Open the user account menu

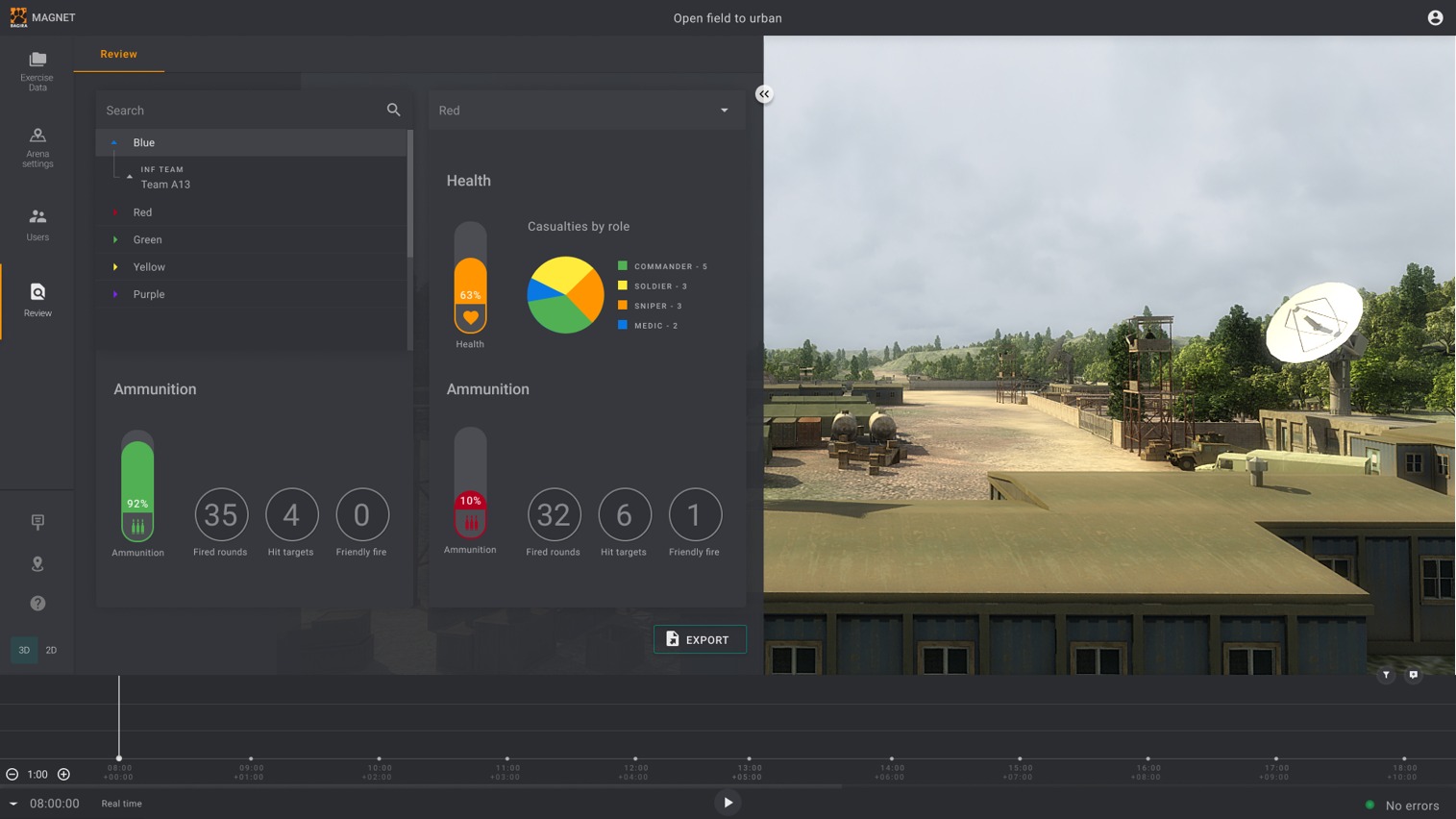click(x=1435, y=16)
